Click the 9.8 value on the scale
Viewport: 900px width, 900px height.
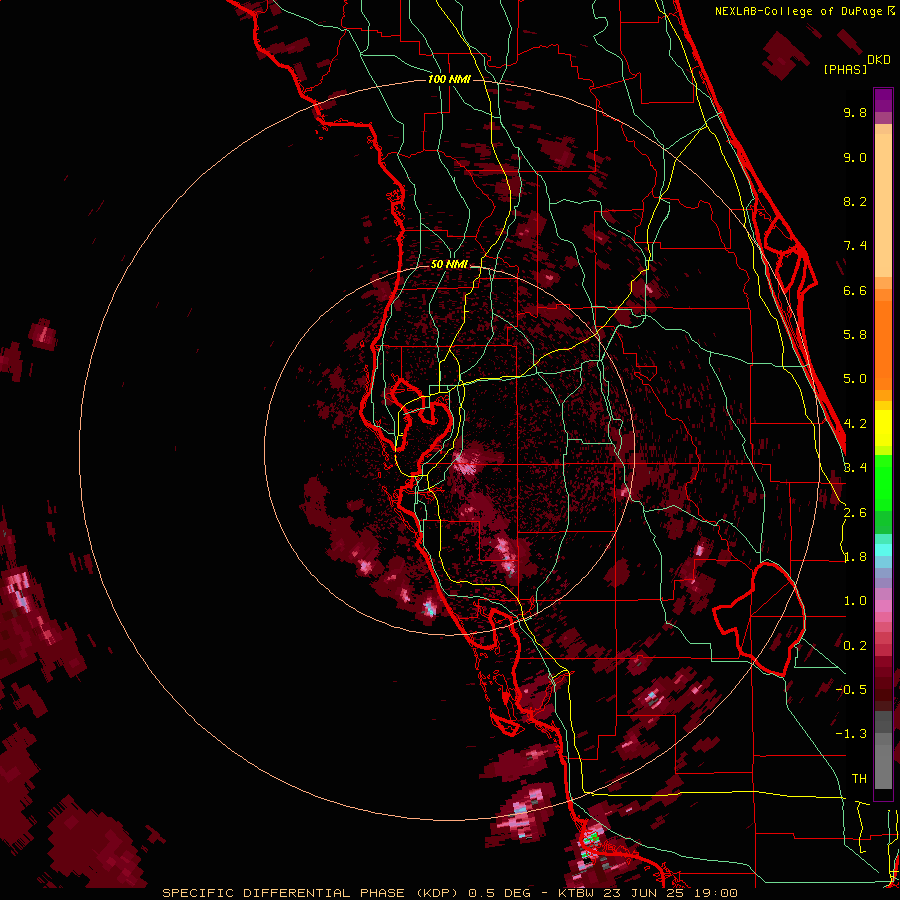coord(855,112)
